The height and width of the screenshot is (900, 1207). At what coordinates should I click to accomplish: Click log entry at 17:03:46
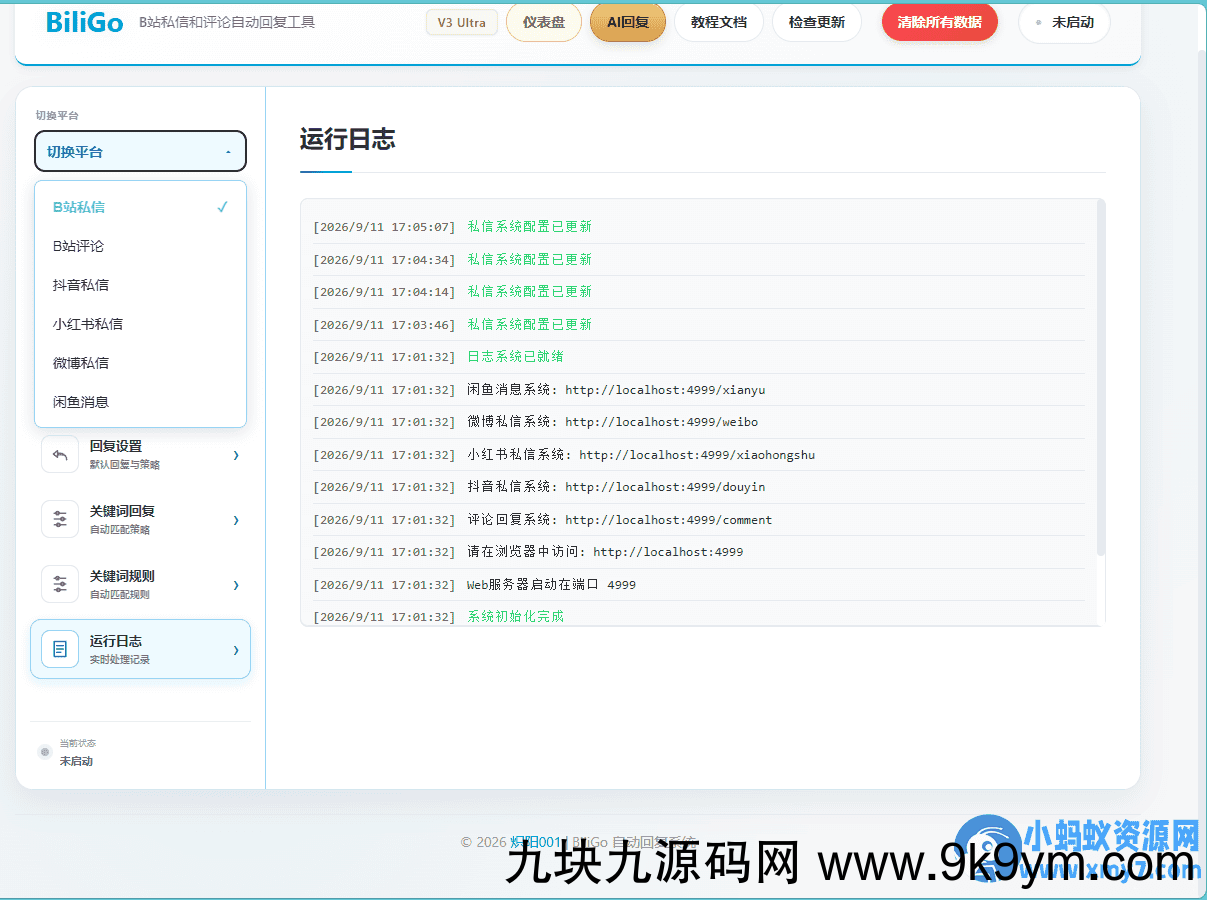tap(698, 325)
